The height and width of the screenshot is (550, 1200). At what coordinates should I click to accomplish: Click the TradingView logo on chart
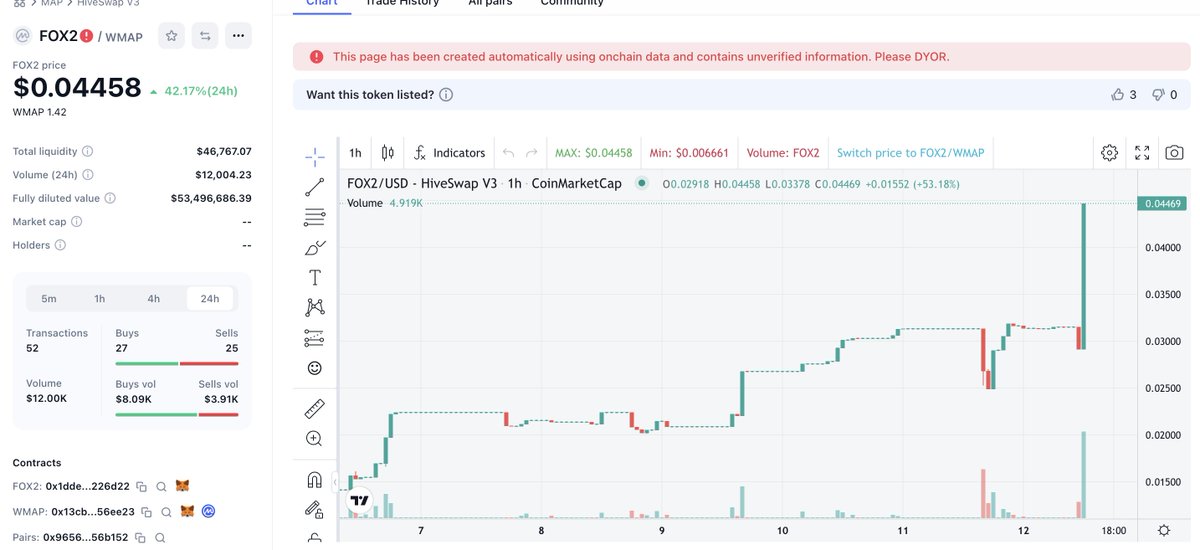click(360, 500)
